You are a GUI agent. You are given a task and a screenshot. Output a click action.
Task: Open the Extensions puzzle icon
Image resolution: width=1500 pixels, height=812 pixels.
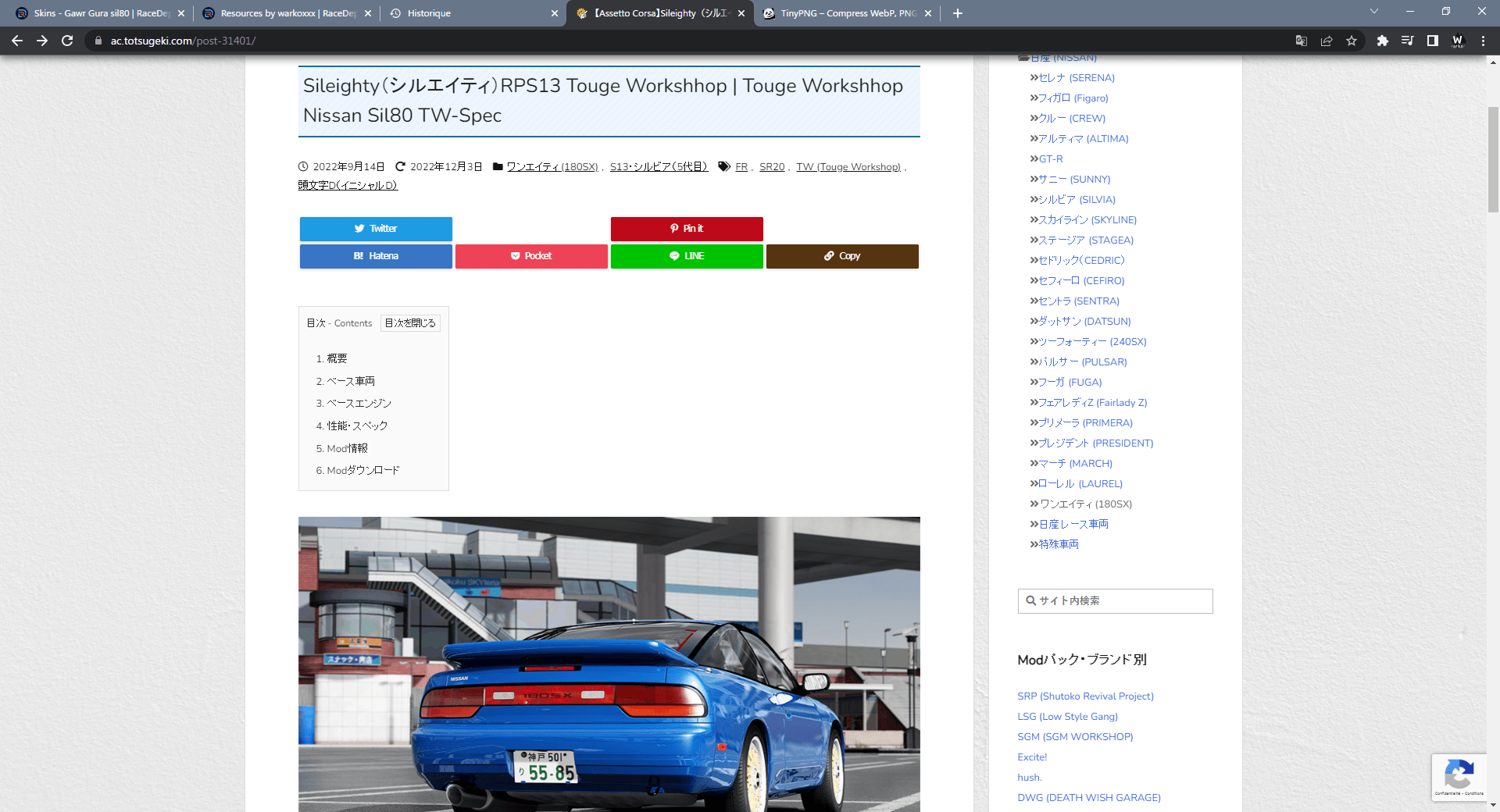[1382, 41]
